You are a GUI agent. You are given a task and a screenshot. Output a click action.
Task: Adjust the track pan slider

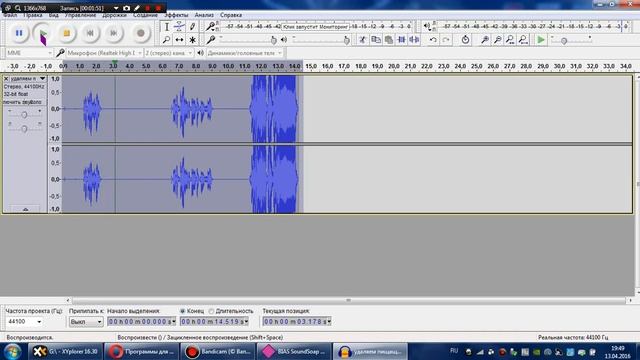coord(24,129)
